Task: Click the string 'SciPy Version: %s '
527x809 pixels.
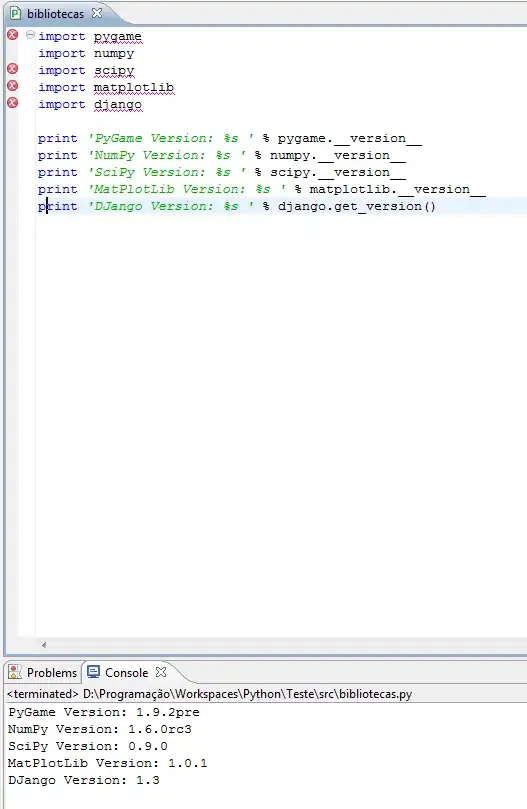Action: pyautogui.click(x=167, y=172)
